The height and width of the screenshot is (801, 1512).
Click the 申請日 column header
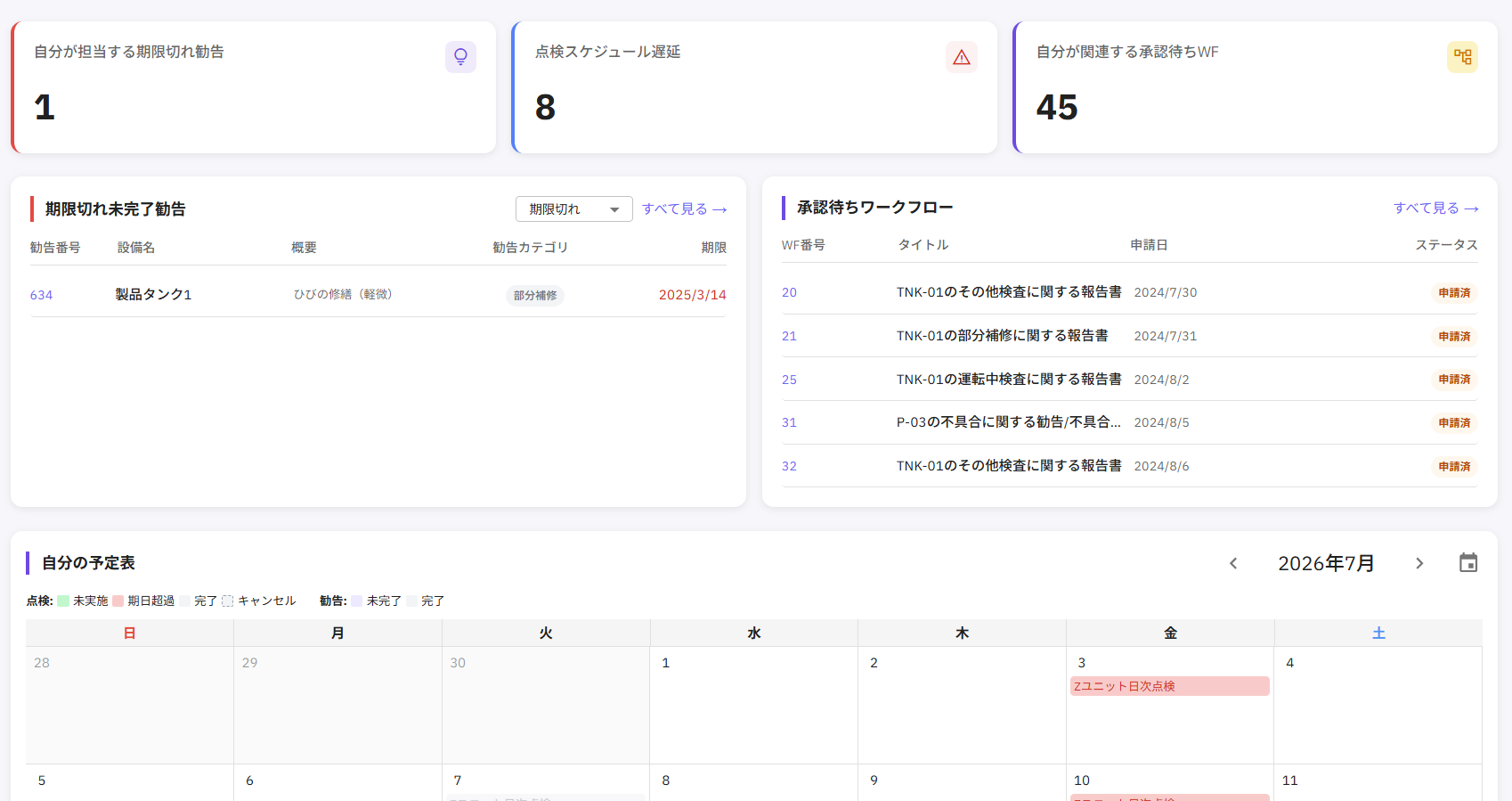(x=1149, y=245)
